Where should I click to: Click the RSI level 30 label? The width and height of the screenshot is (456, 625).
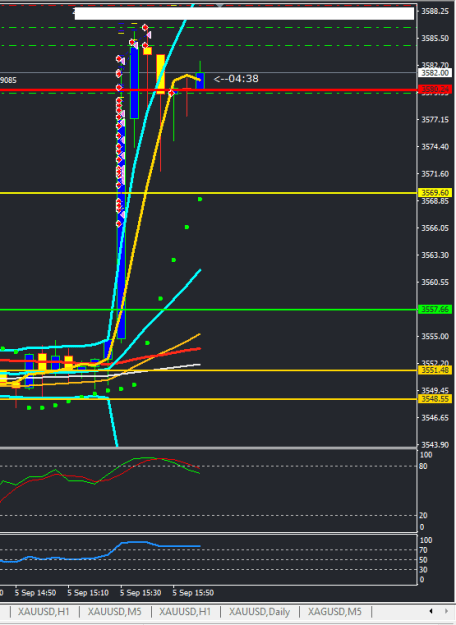(x=423, y=570)
